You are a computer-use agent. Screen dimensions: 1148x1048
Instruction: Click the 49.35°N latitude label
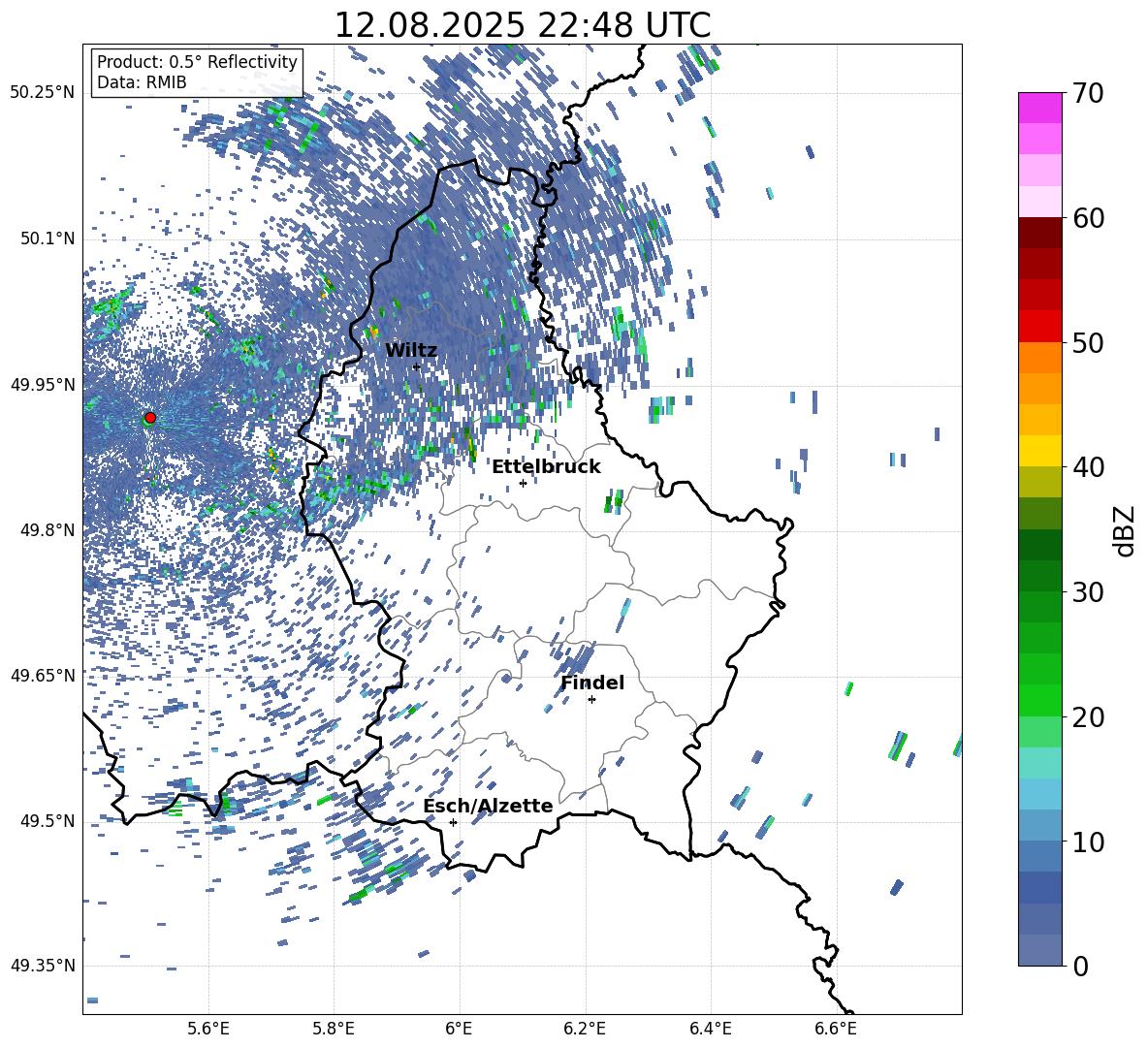(x=43, y=966)
